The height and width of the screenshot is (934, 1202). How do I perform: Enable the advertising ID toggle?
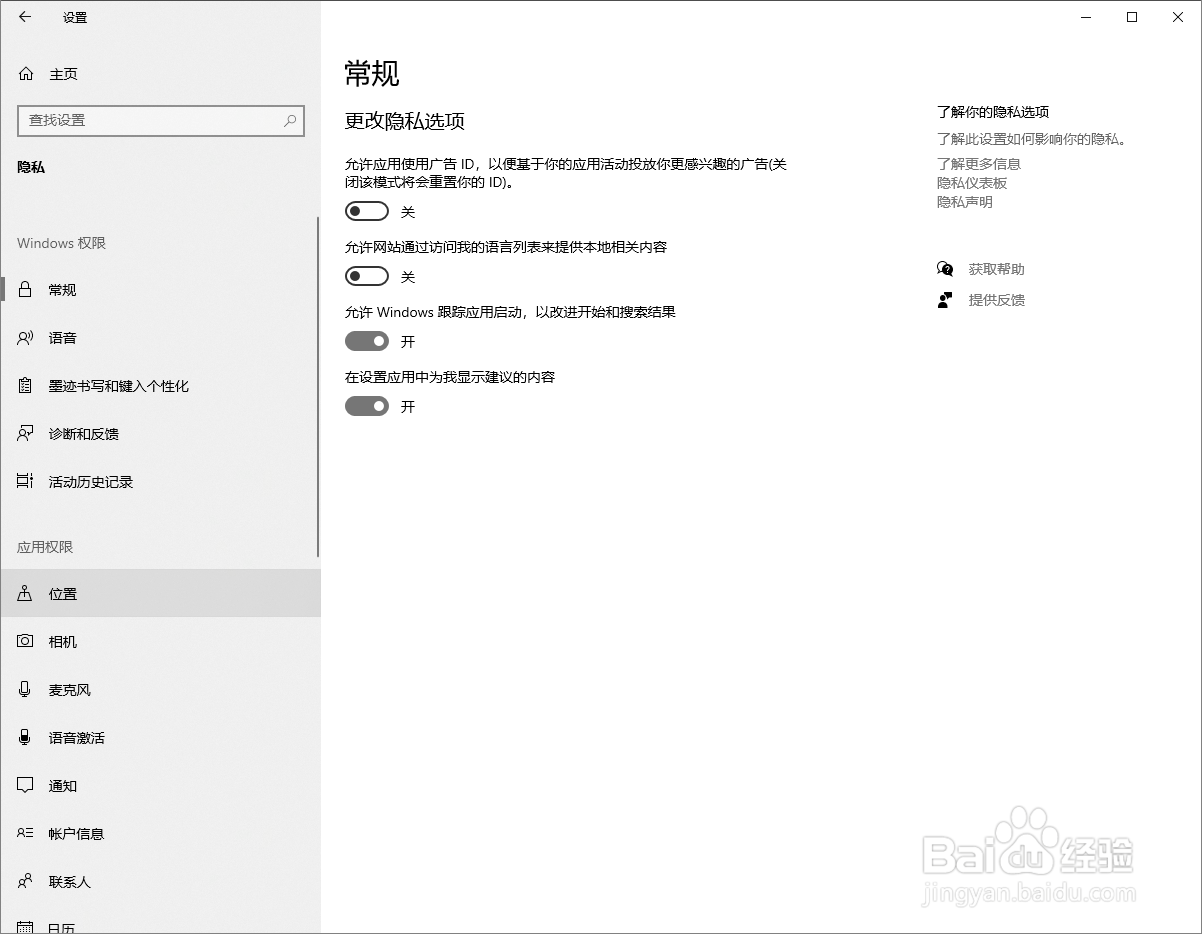coord(366,210)
